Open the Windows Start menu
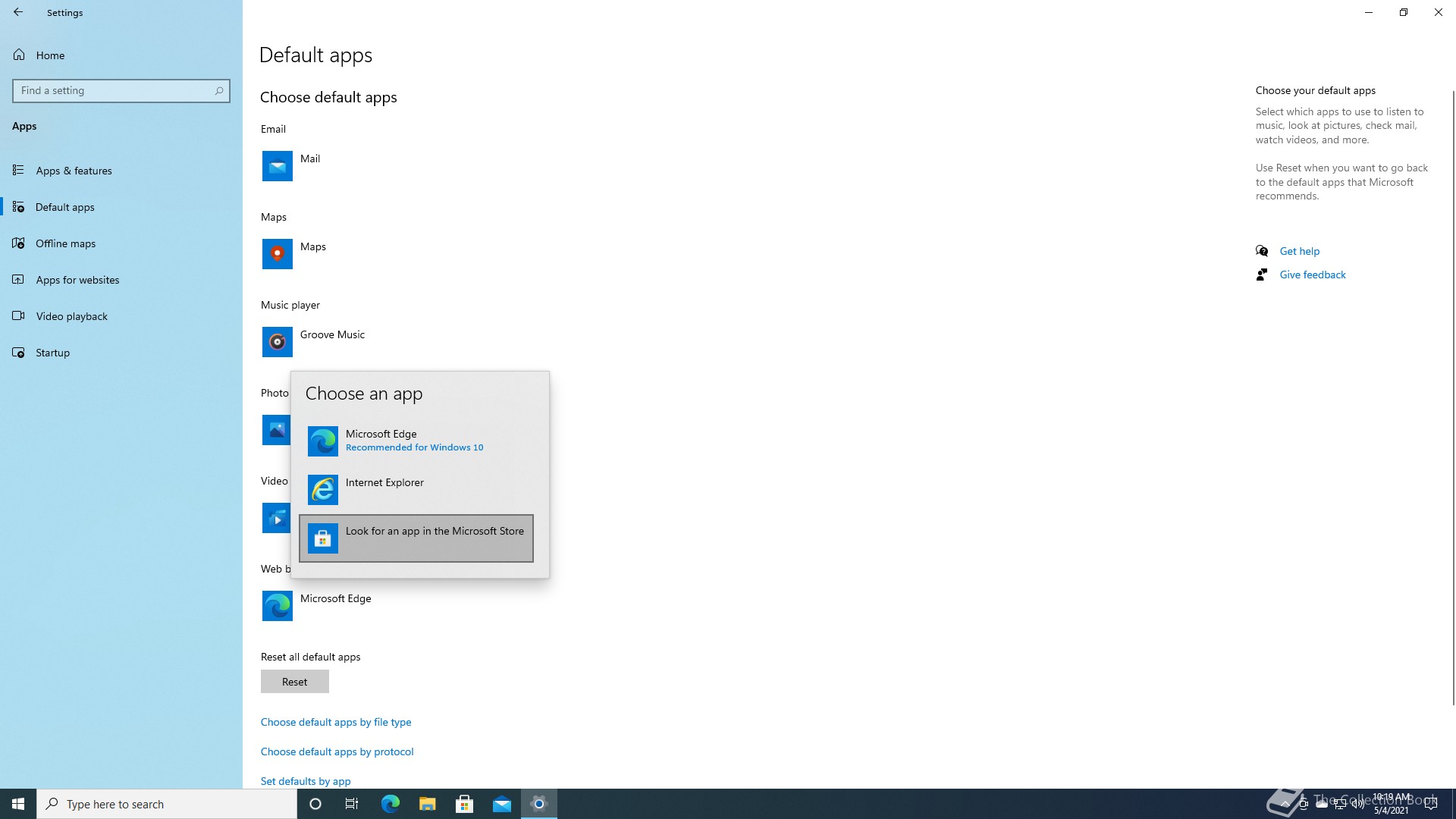 tap(18, 804)
